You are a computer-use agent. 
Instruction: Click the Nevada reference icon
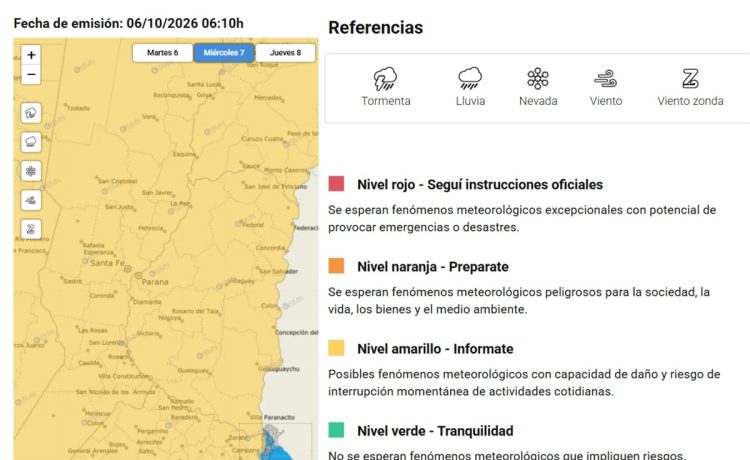(x=538, y=78)
